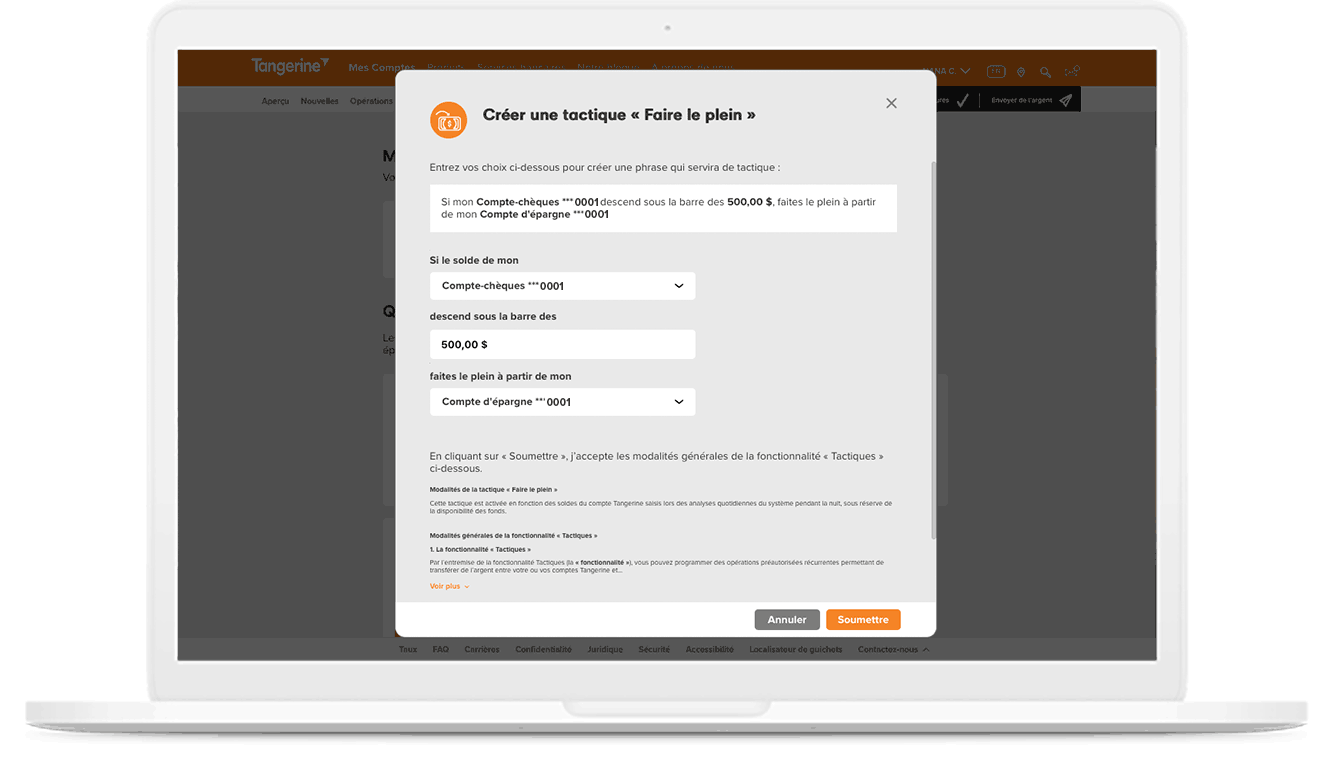Click the paper plane send money icon
1330x766 pixels.
(x=1066, y=100)
